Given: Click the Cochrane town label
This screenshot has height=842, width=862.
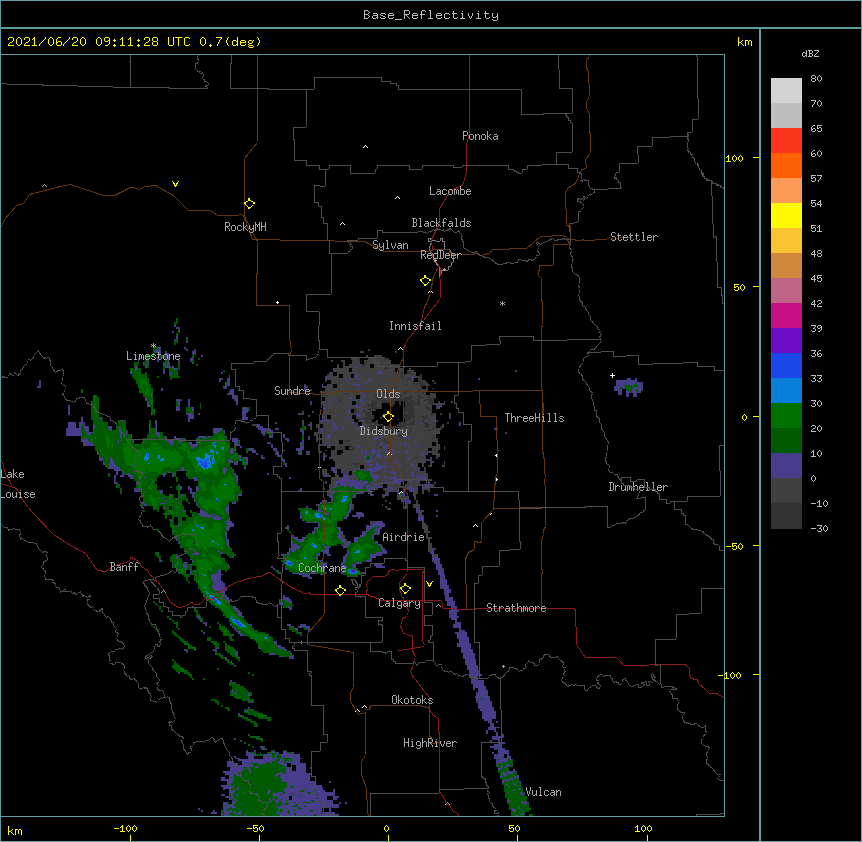Looking at the screenshot, I should click(x=322, y=568).
